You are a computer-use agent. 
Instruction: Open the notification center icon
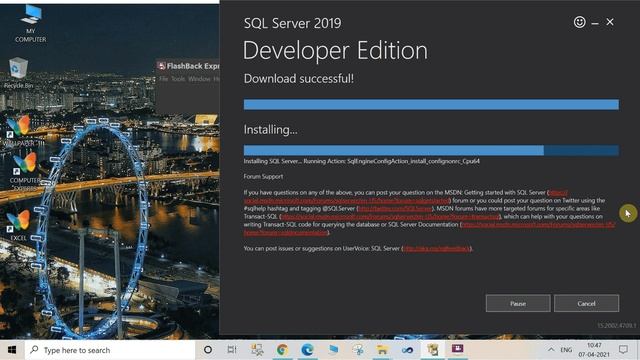click(623, 350)
